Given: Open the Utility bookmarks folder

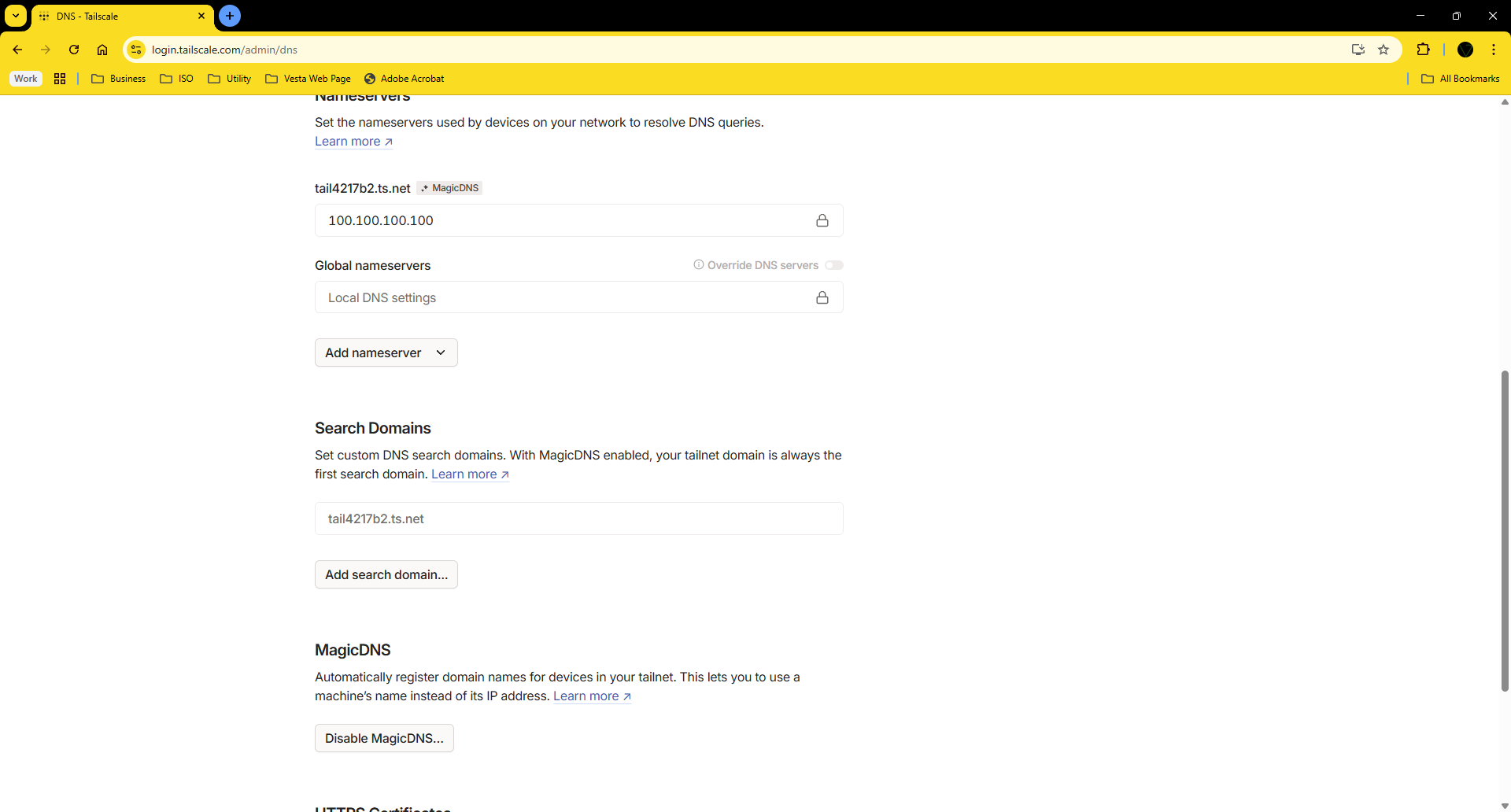Looking at the screenshot, I should (230, 79).
